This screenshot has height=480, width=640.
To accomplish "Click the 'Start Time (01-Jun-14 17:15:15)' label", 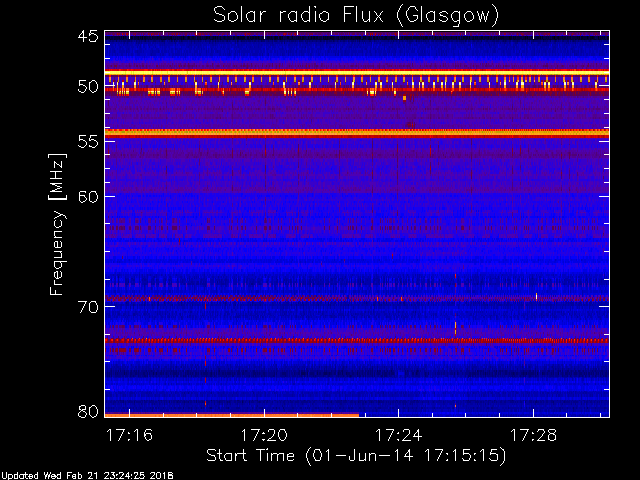I will coord(356,456).
